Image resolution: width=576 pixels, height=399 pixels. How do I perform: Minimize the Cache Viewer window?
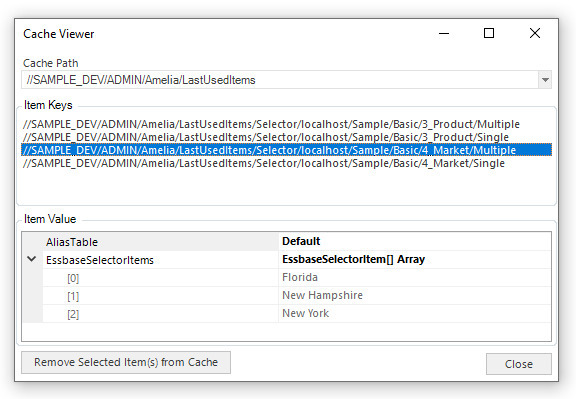click(x=444, y=33)
